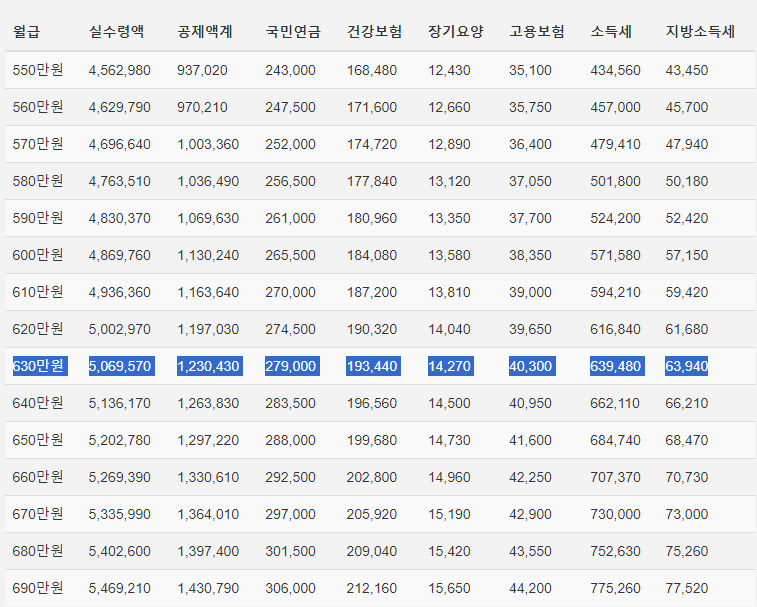Click long-term care value 15,650
Viewport: 757px width, 607px height.
pyautogui.click(x=449, y=589)
